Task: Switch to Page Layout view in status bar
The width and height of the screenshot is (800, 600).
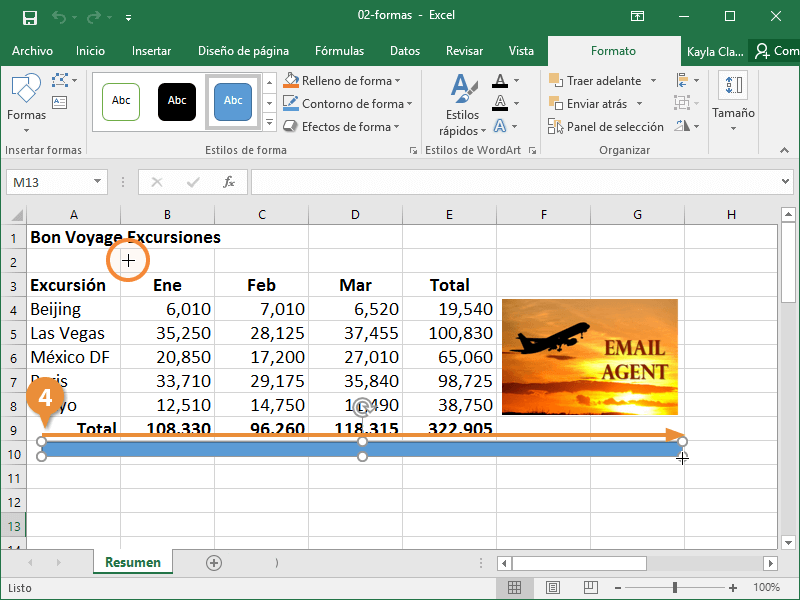Action: (552, 588)
